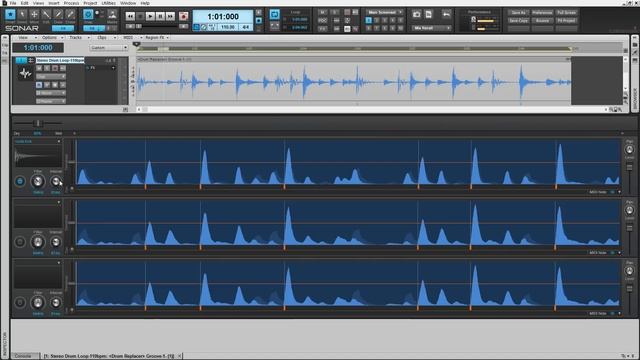Open the Custom track control preset dropdown
Image resolution: width=640 pixels, height=360 pixels.
pyautogui.click(x=109, y=48)
